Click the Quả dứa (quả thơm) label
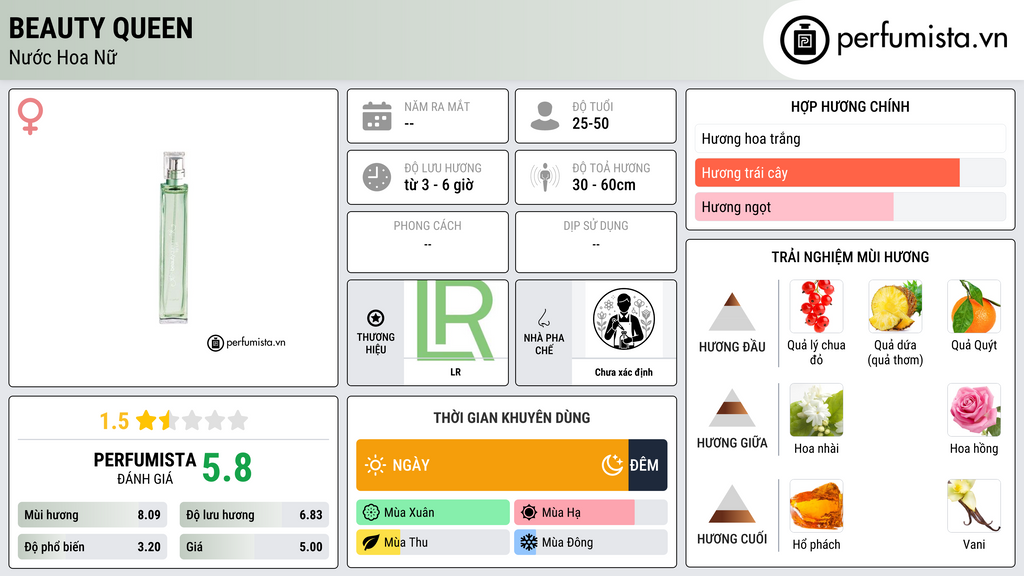 coord(895,352)
